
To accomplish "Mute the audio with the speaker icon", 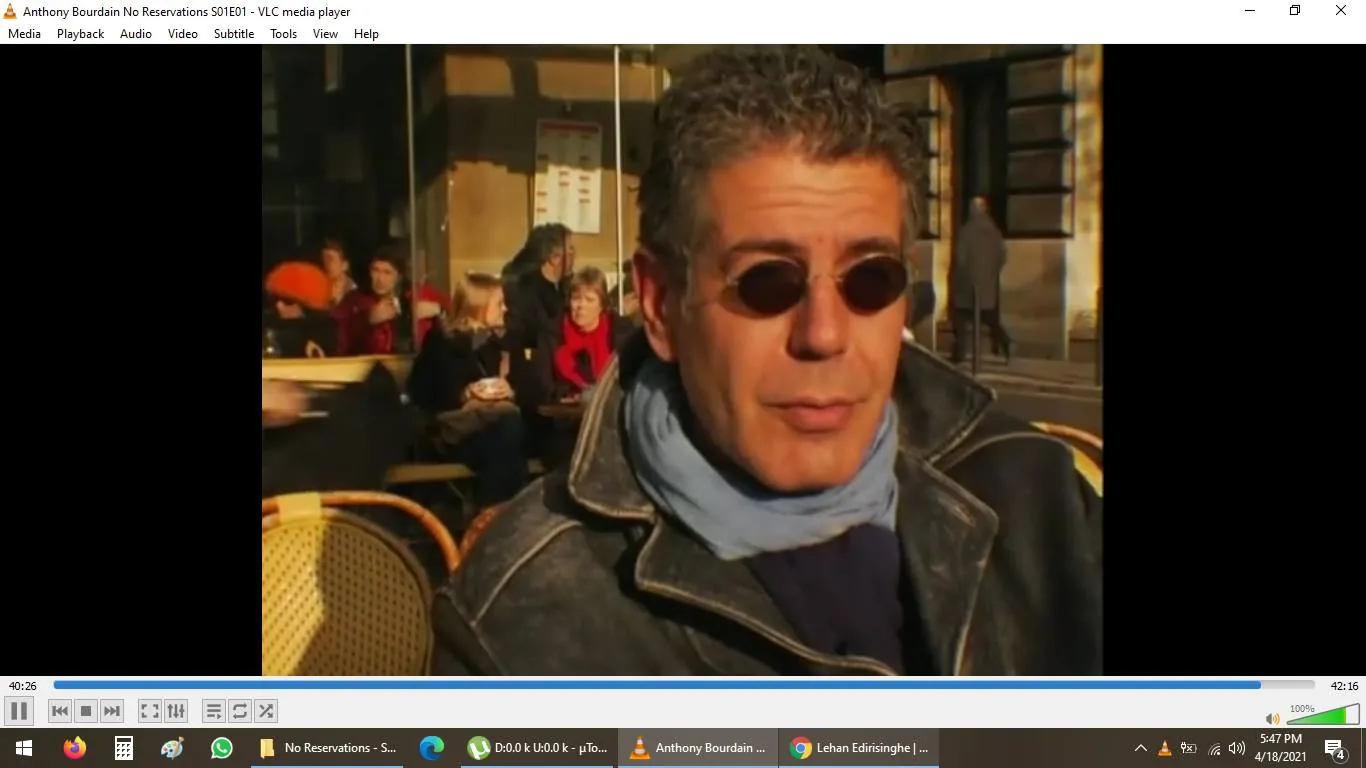I will click(x=1272, y=718).
